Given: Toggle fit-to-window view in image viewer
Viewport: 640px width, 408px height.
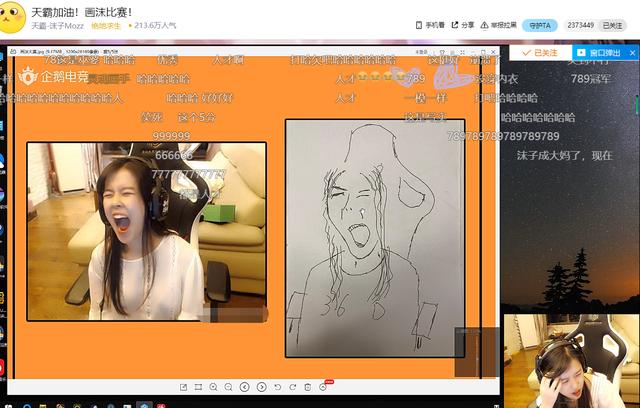Looking at the screenshot, I should (x=198, y=387).
